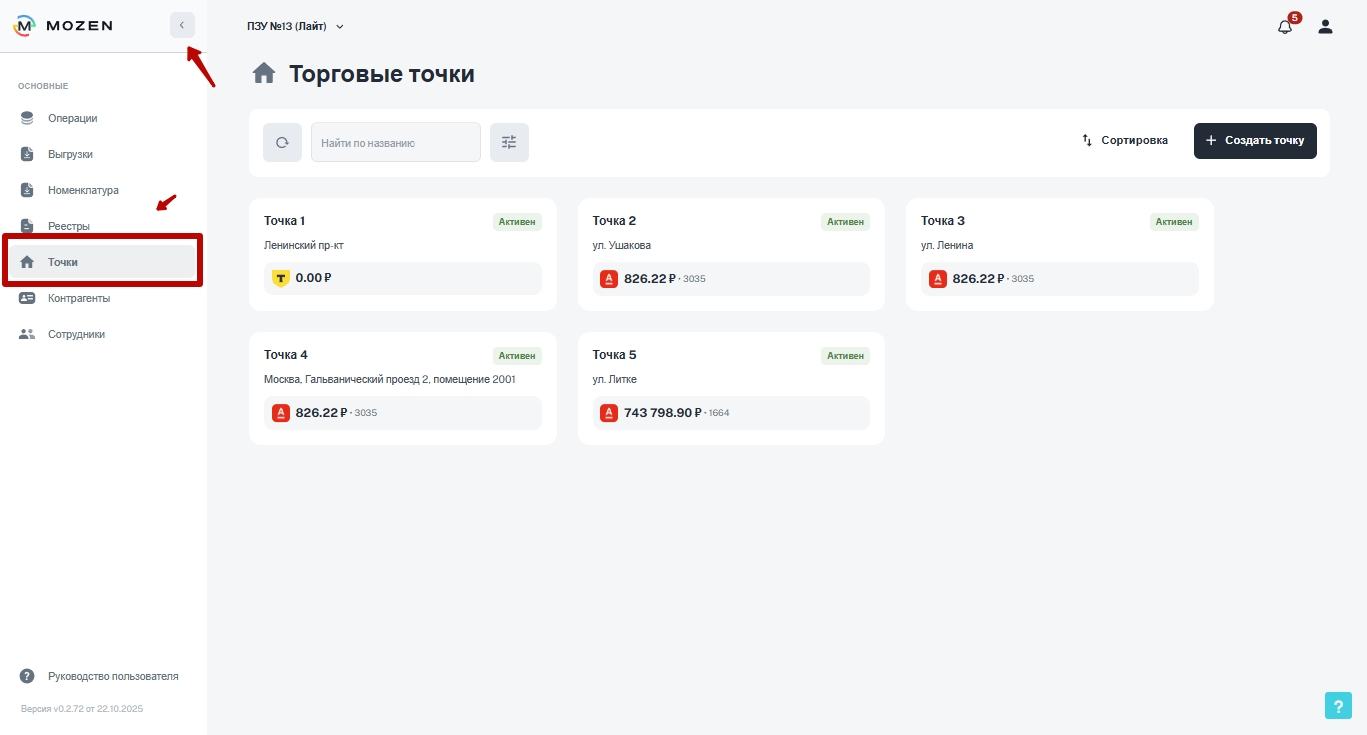Click the Alfa bank icon in Точка 3
The width and height of the screenshot is (1367, 735).
pos(937,279)
